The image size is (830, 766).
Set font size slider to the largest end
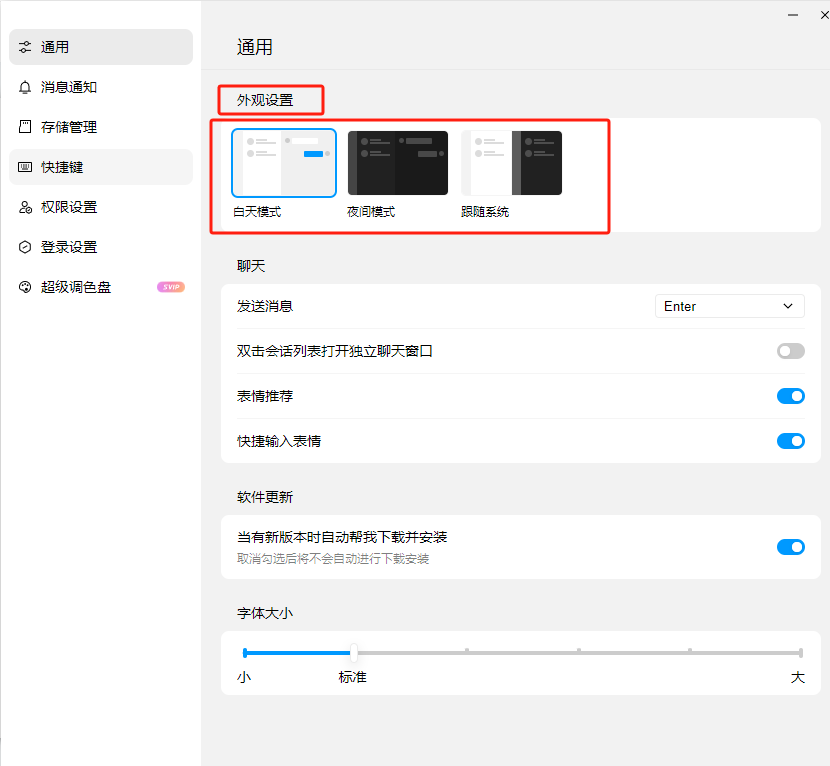tap(800, 653)
